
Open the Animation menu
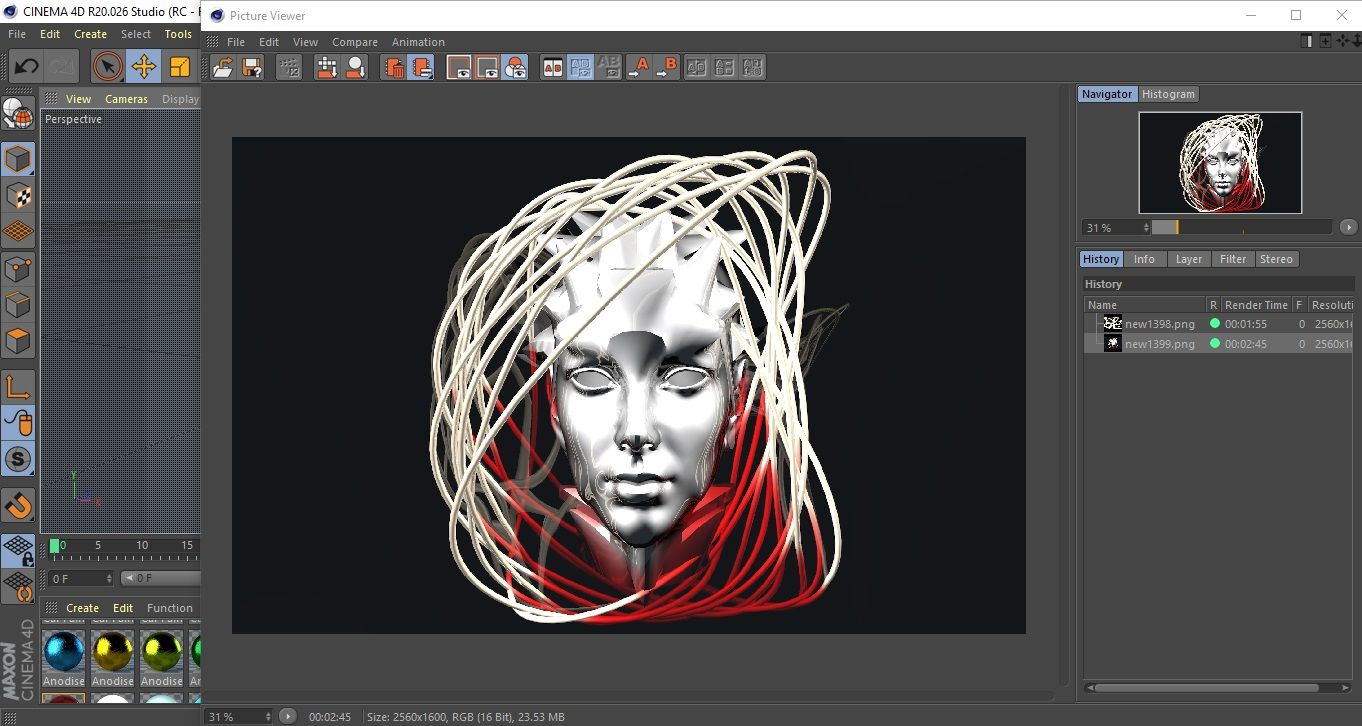point(418,42)
